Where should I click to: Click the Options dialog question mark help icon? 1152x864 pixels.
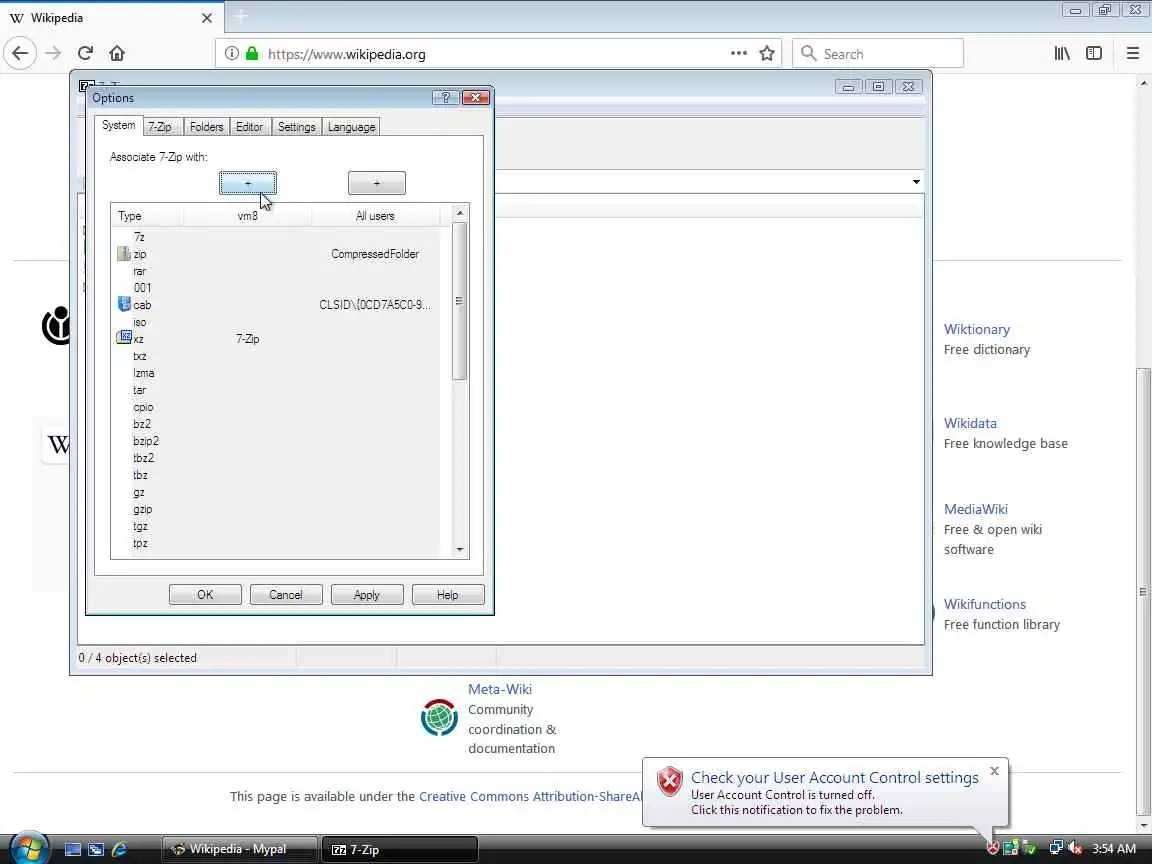[x=445, y=97]
